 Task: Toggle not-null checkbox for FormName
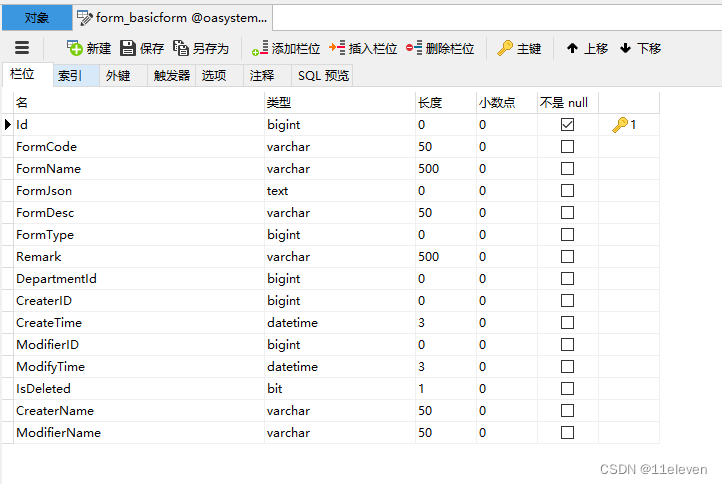(x=567, y=169)
